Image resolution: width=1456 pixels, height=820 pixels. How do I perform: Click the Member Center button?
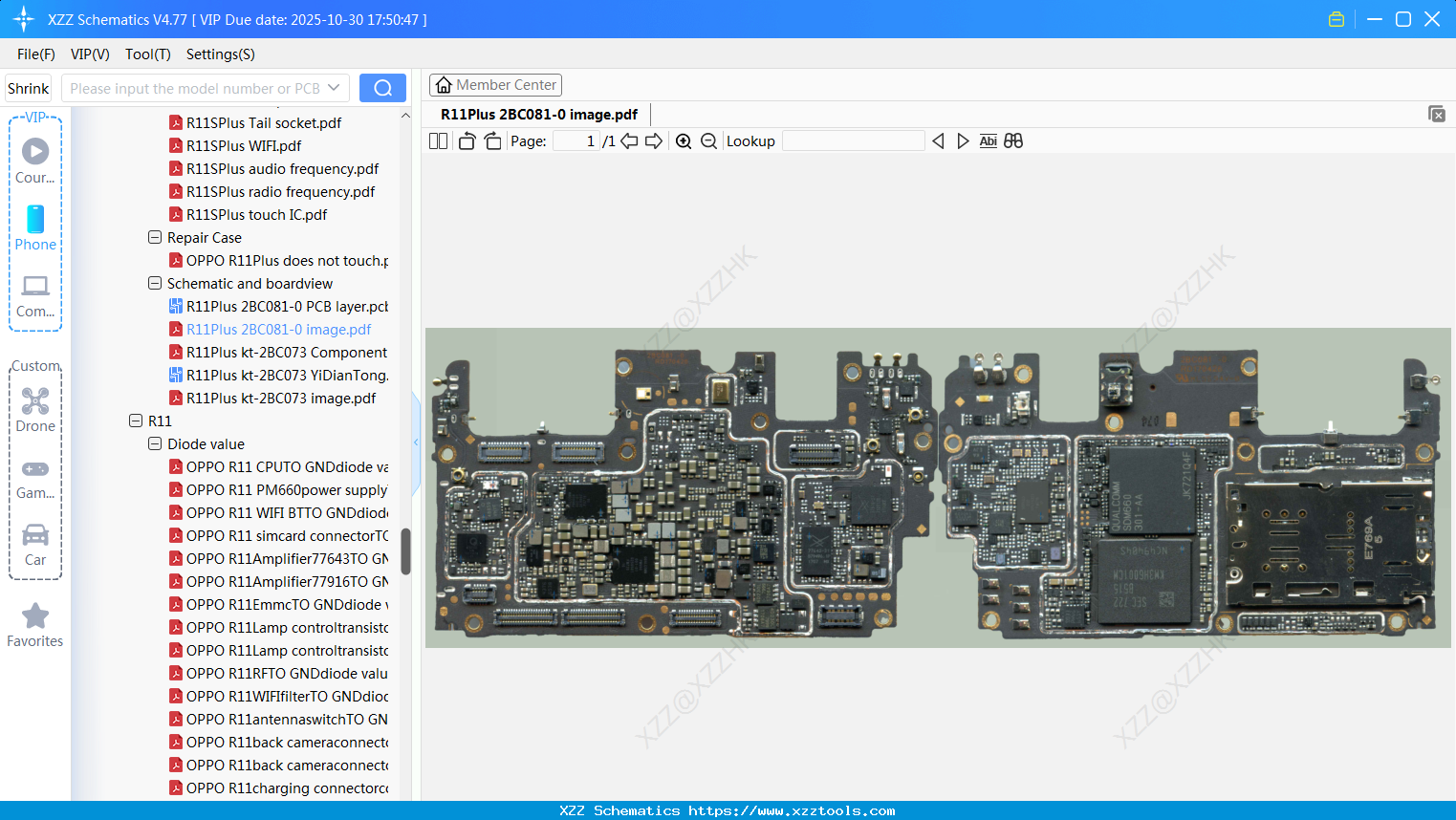[495, 85]
